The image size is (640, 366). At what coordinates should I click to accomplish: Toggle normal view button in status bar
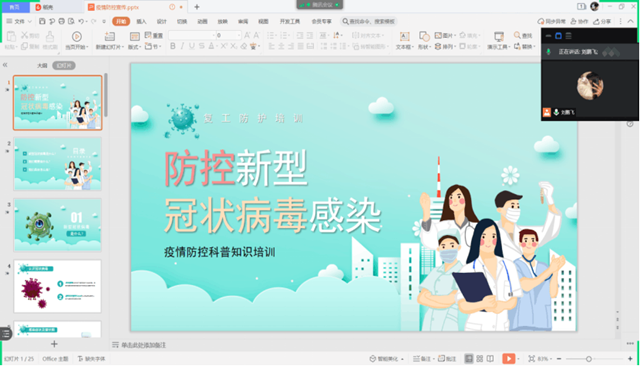click(469, 359)
